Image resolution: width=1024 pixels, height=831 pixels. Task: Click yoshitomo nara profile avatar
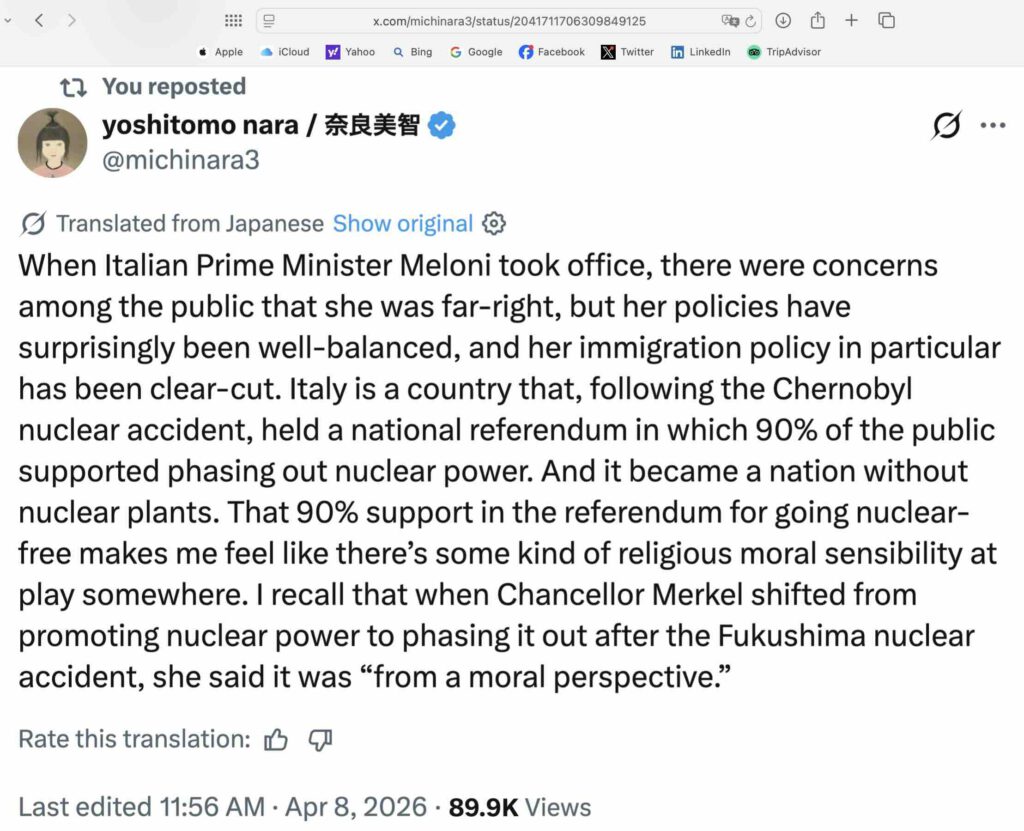(x=52, y=142)
